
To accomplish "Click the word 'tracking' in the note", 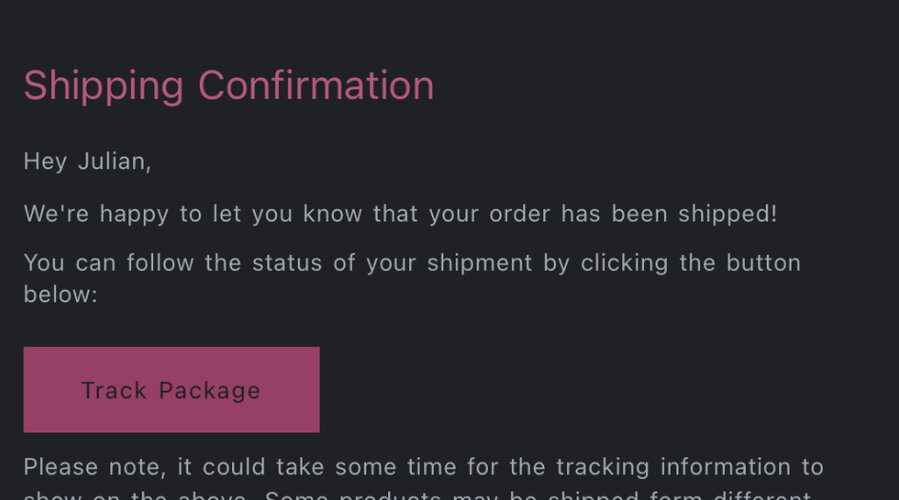I will pyautogui.click(x=603, y=467).
